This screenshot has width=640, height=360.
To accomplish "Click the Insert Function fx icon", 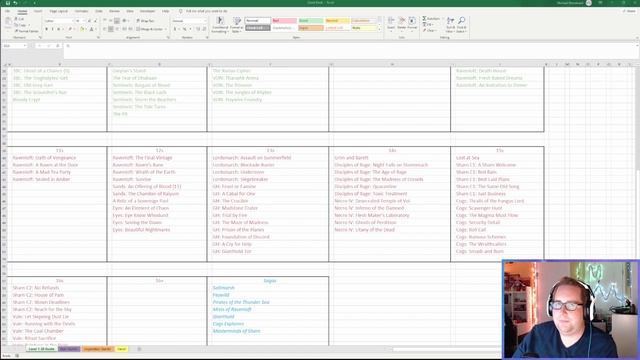I will click(58, 46).
